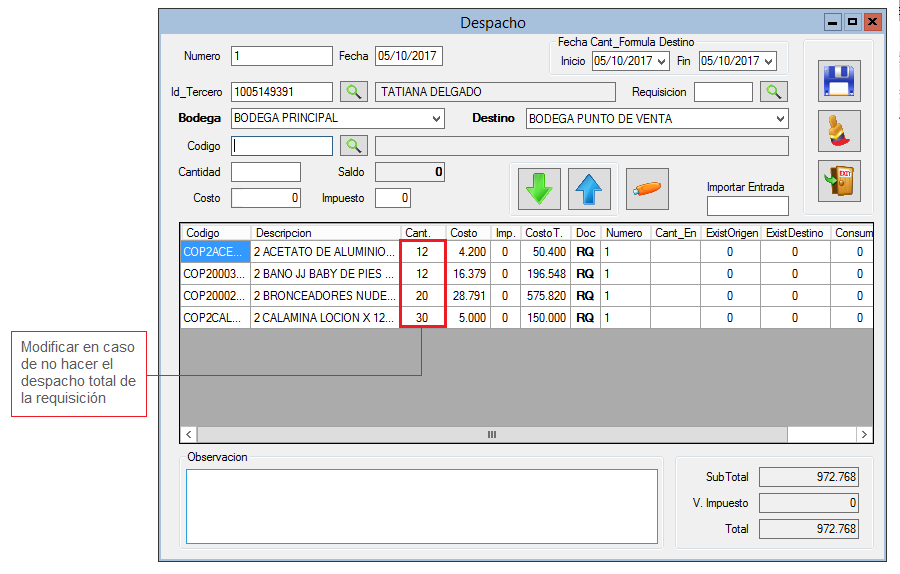Click the Codigo search magnifier icon
Image resolution: width=900 pixels, height=574 pixels.
(x=354, y=146)
